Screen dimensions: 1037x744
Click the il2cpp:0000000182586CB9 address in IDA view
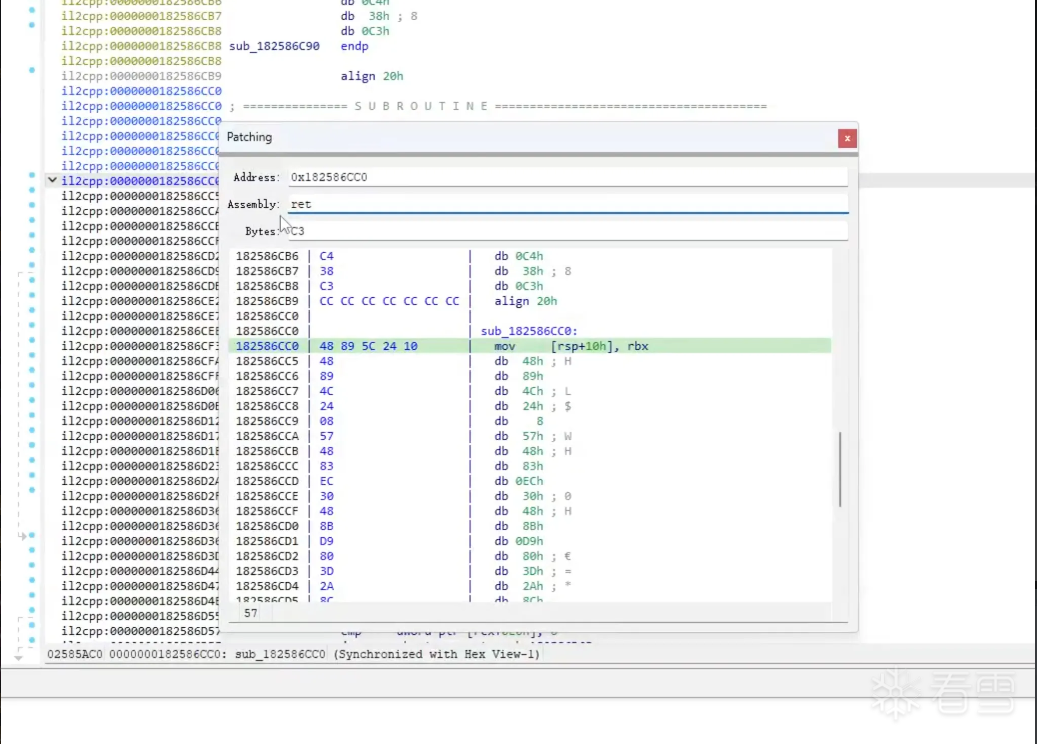(142, 76)
